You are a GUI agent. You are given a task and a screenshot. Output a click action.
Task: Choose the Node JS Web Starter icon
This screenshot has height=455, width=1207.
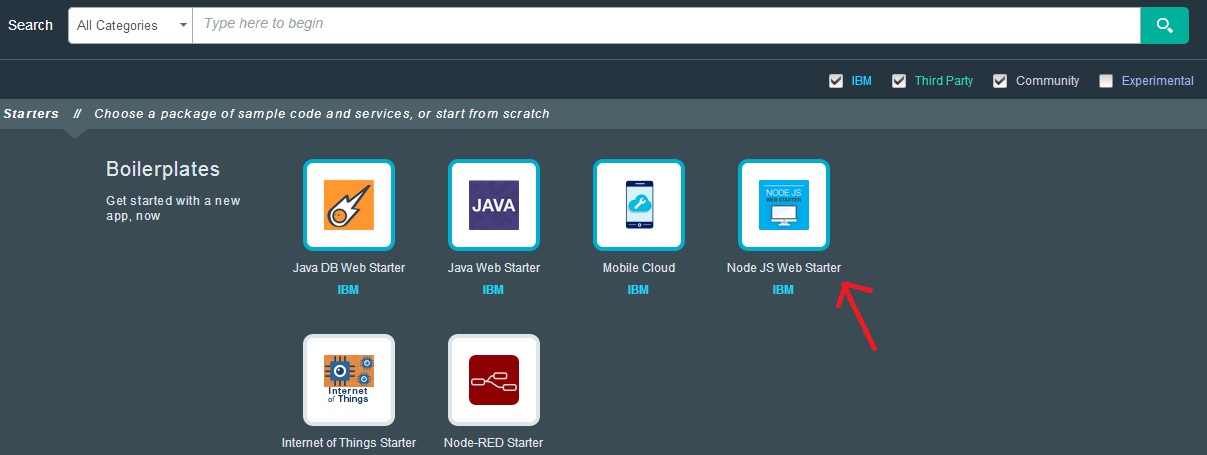783,205
